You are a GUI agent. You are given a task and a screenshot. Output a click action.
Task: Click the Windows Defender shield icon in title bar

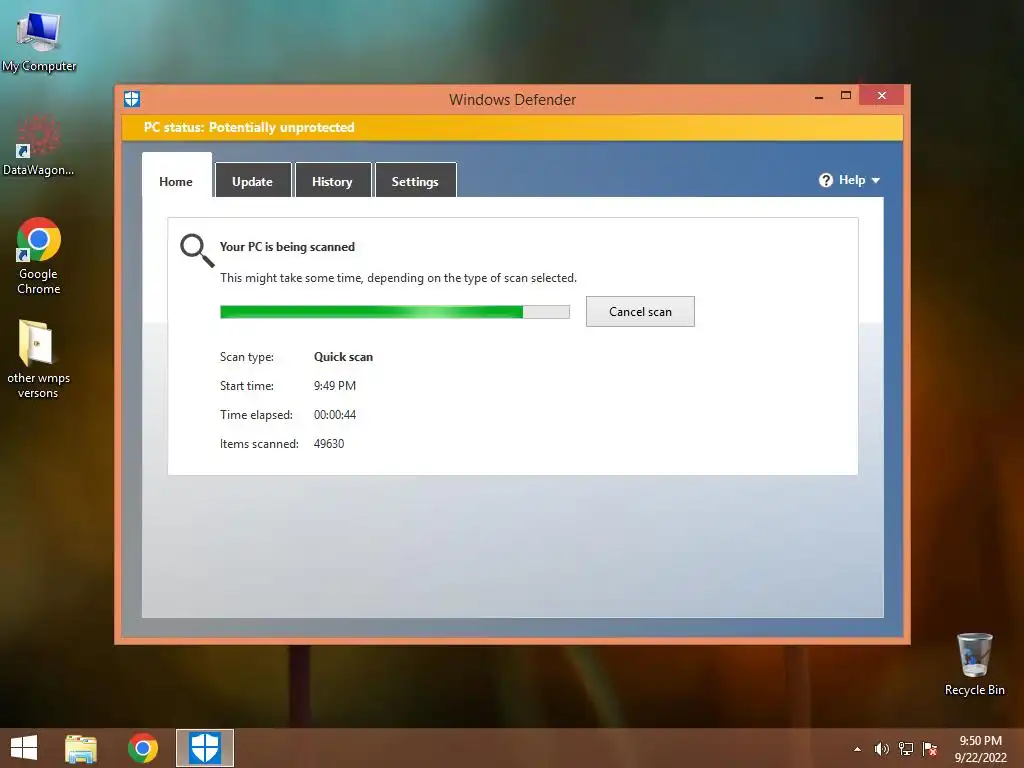132,99
